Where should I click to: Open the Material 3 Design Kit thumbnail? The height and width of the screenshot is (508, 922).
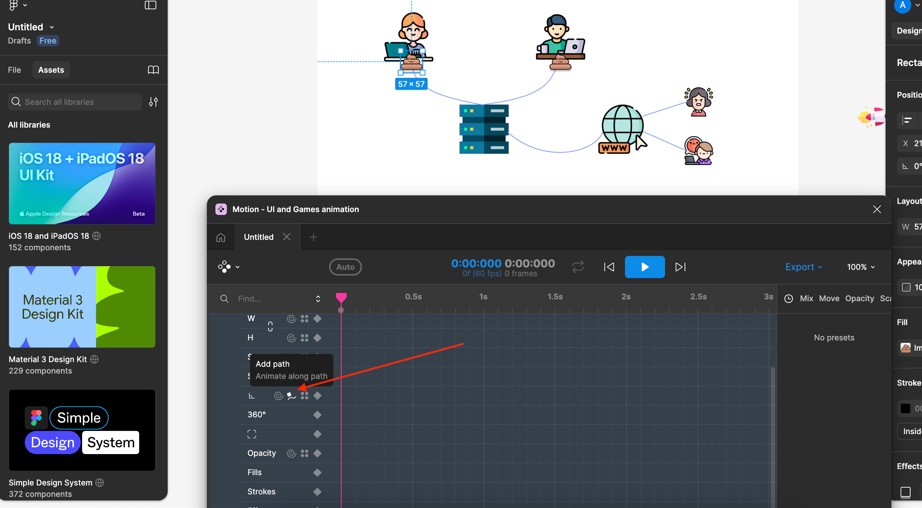[82, 307]
